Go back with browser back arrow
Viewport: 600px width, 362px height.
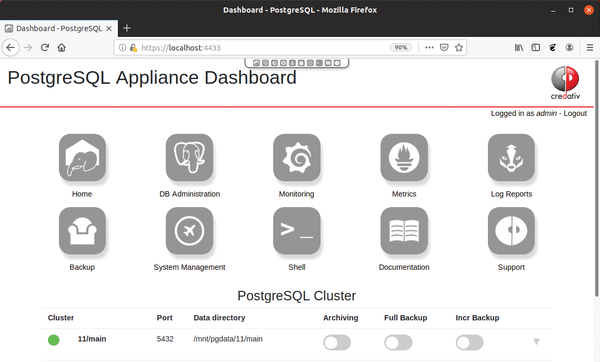(x=11, y=48)
